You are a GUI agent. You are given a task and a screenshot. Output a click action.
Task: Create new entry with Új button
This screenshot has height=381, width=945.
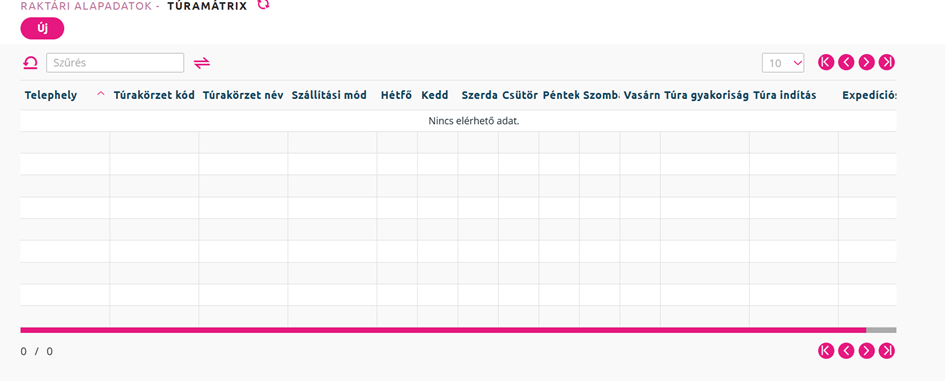[x=42, y=28]
